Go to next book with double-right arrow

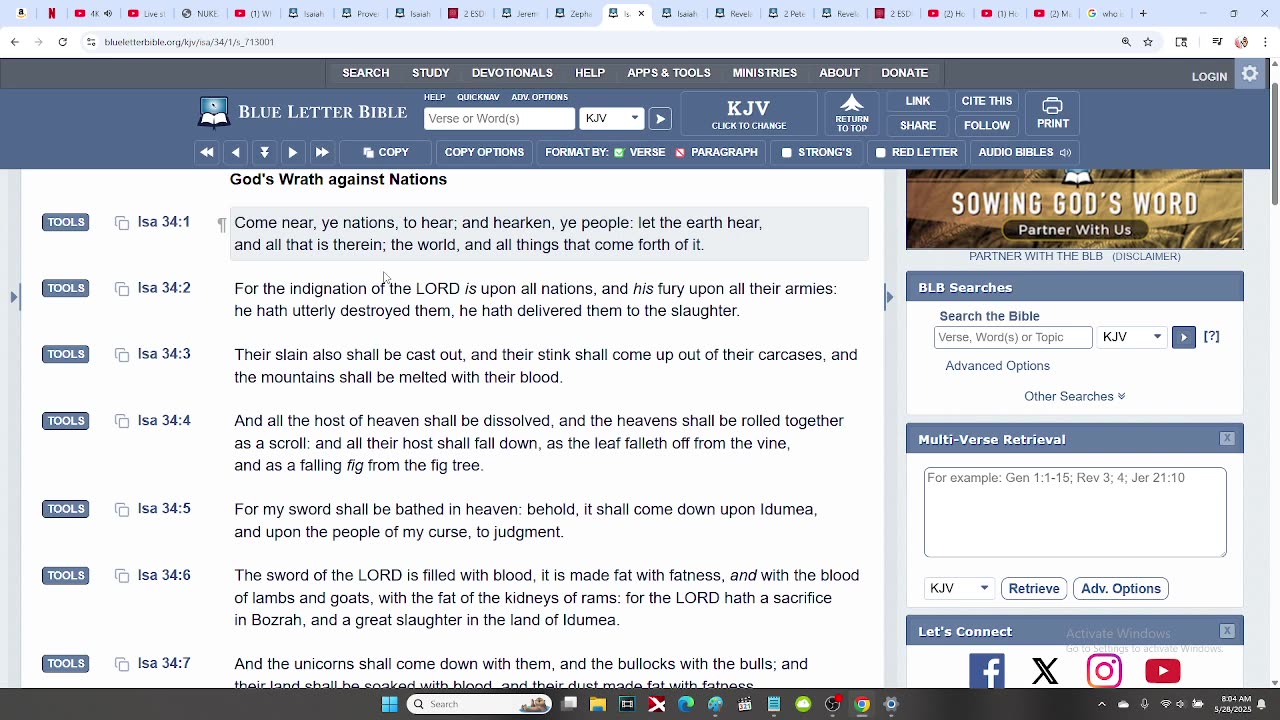tap(322, 152)
